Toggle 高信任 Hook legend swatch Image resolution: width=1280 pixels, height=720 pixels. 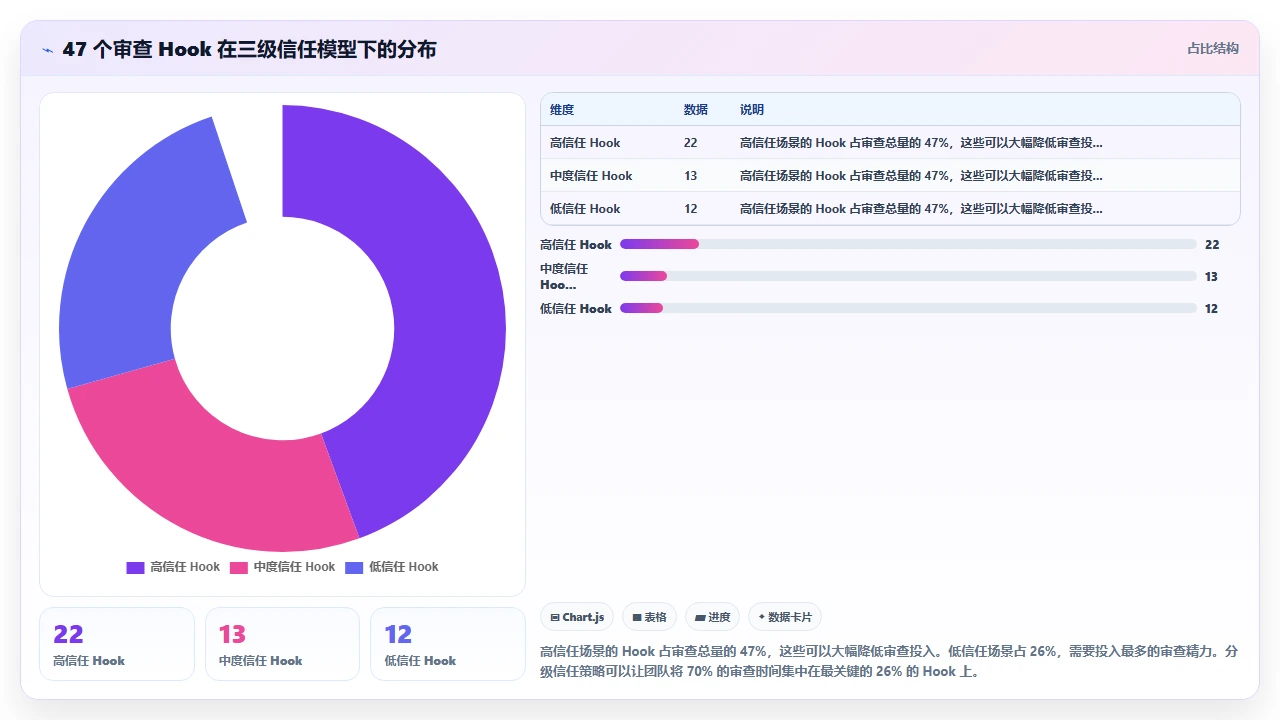tap(135, 567)
